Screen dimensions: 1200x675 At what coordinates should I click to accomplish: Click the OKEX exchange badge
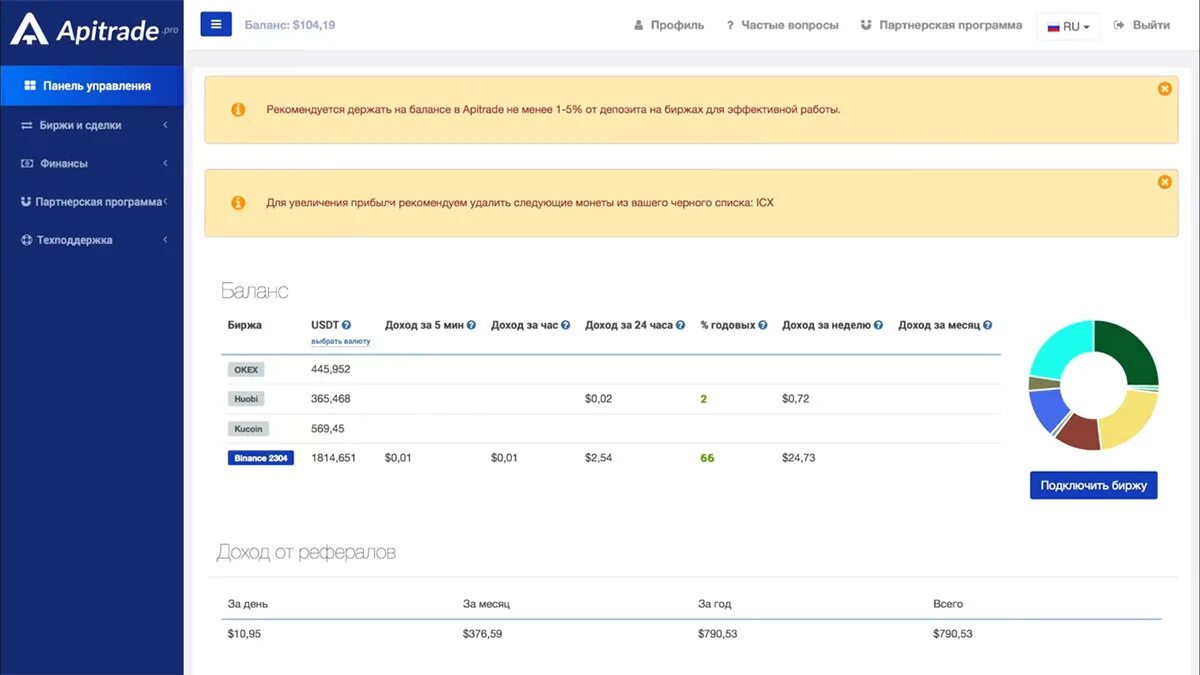pos(246,369)
